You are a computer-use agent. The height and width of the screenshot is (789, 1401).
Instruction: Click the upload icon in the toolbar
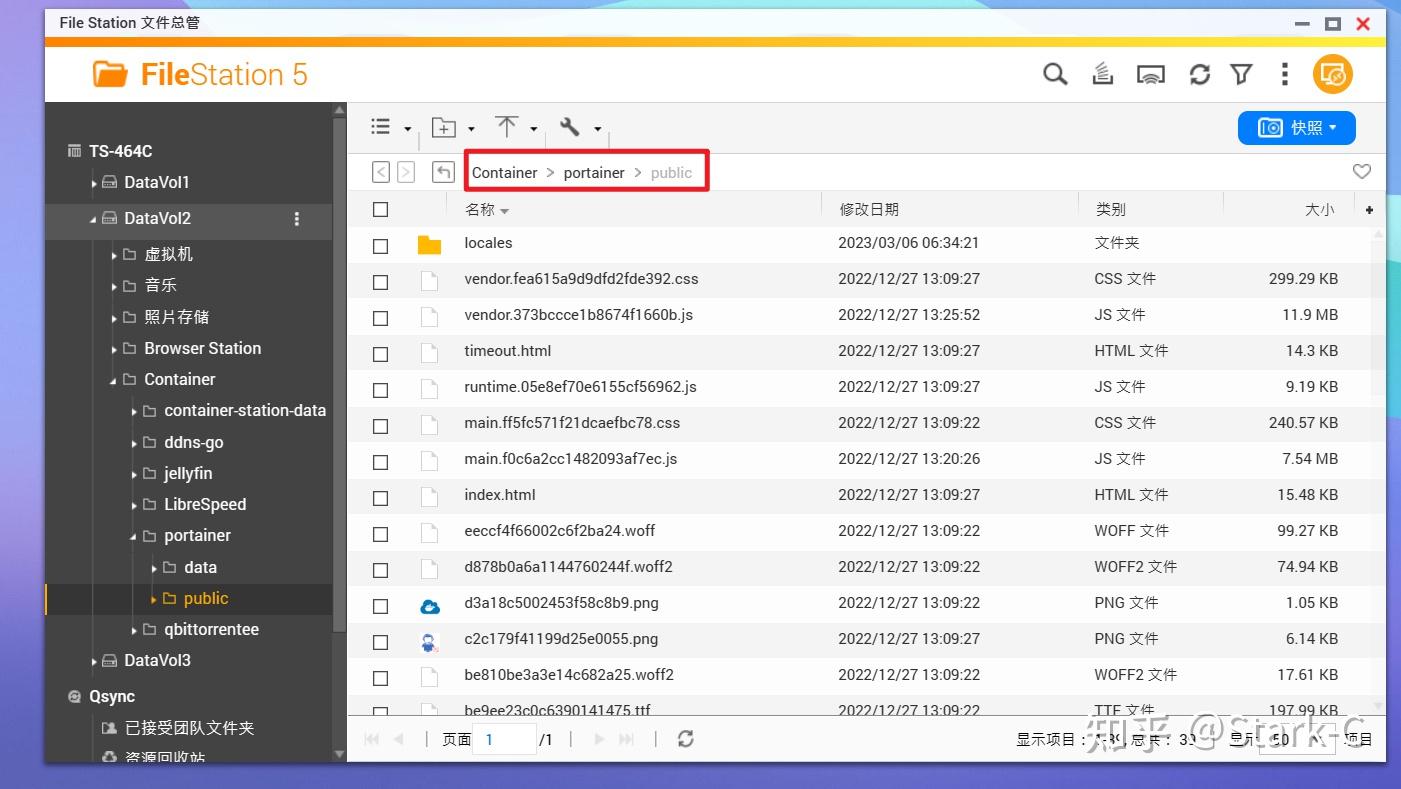coord(506,127)
